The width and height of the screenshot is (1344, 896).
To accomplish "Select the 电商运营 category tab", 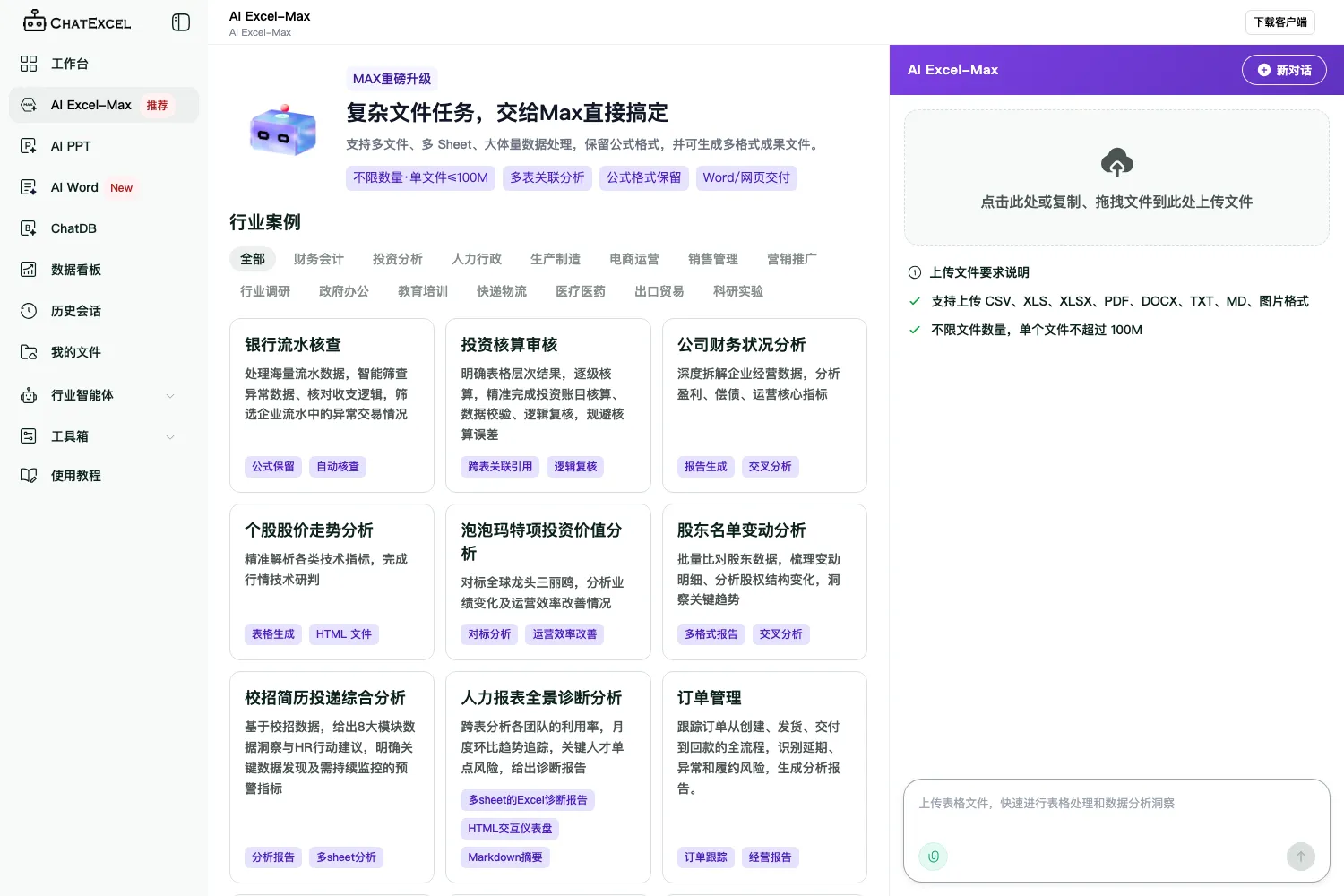I will [x=634, y=259].
